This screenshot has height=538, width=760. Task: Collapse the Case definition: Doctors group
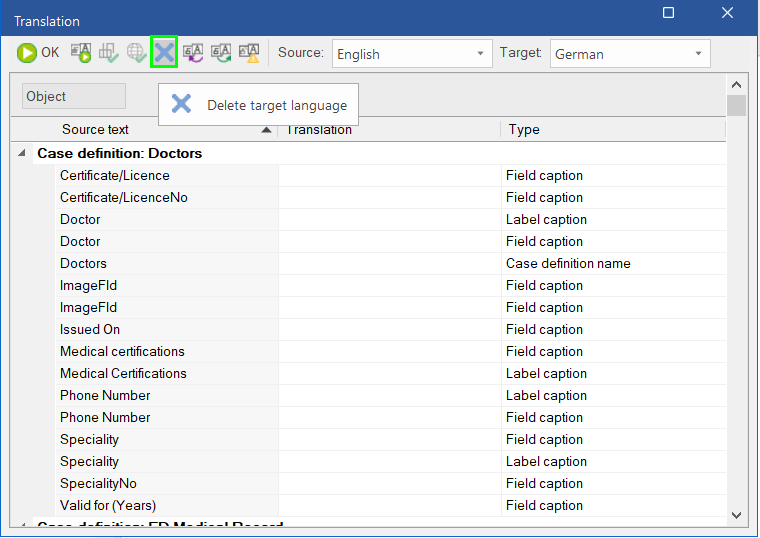point(21,153)
